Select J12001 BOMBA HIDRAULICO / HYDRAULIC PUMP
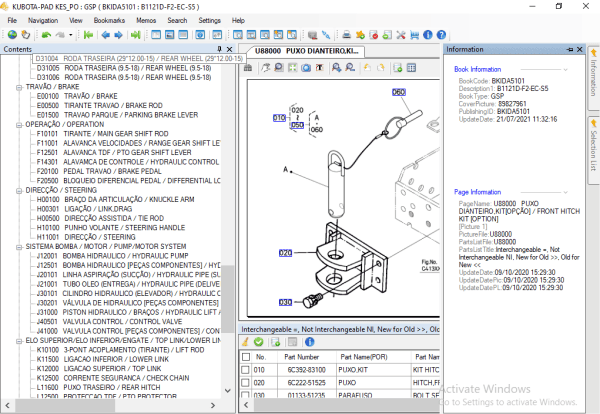 (112, 256)
